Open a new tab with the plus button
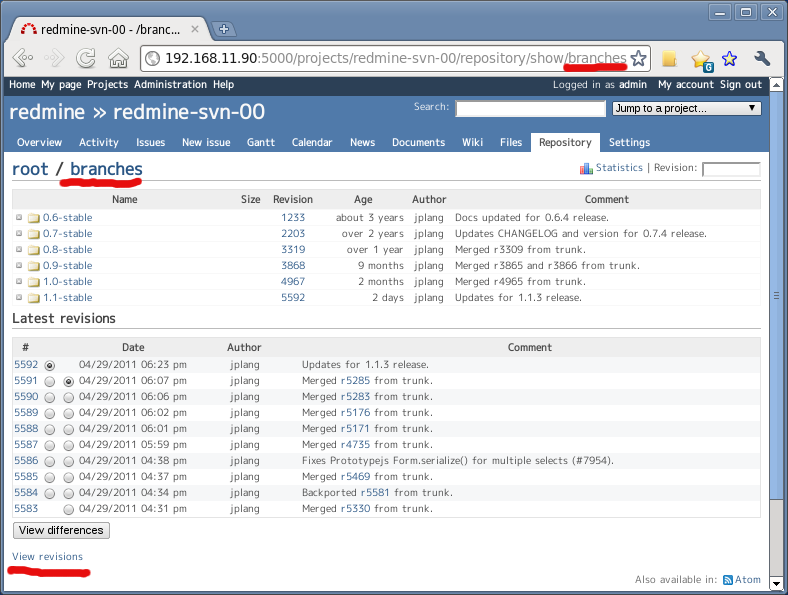 point(224,29)
